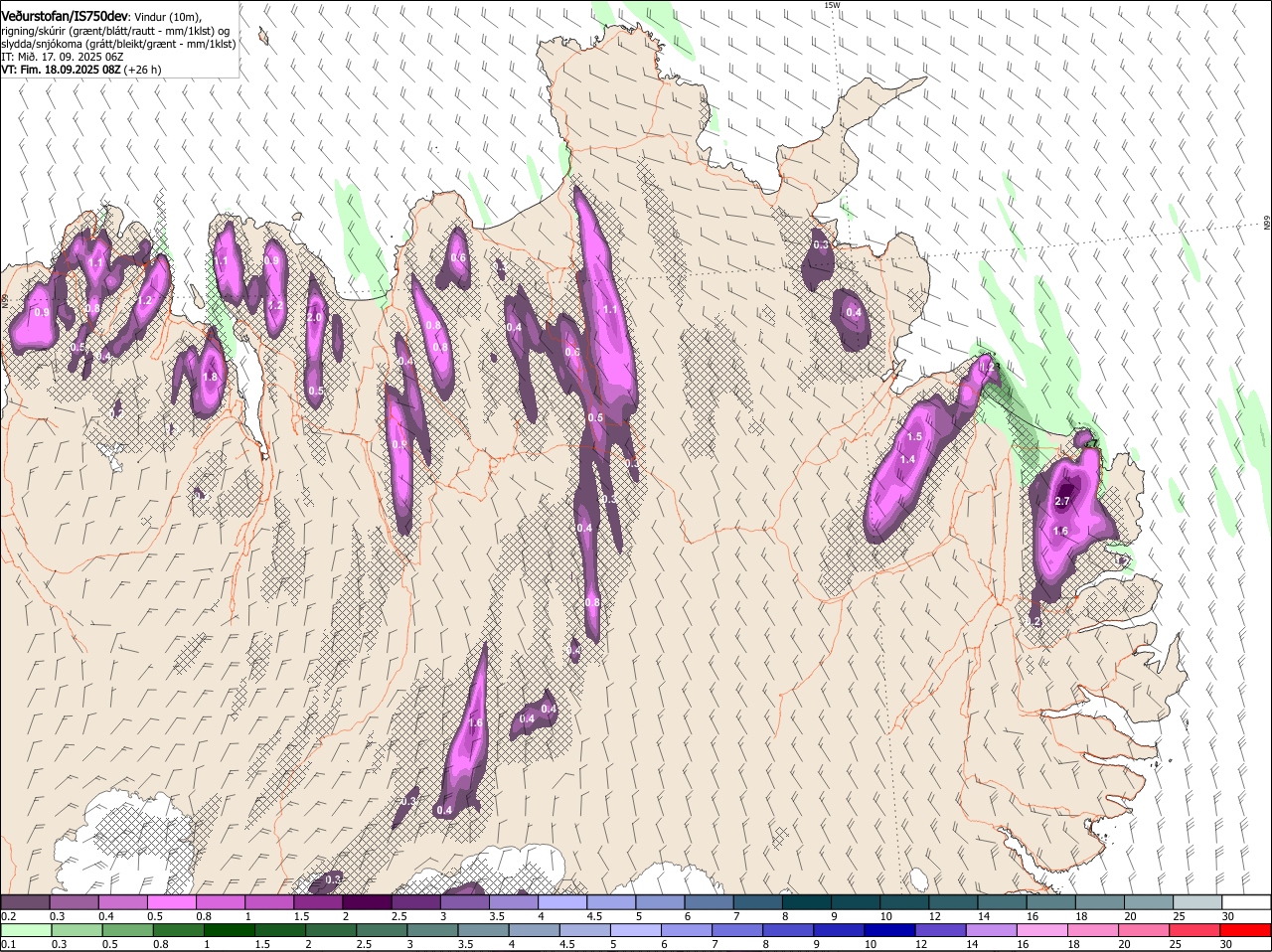Screen dimensions: 1272x952
Task: Click the "VT: Fim. 18.09.2025 08Z (+26 h)" line
Action: click(81, 70)
